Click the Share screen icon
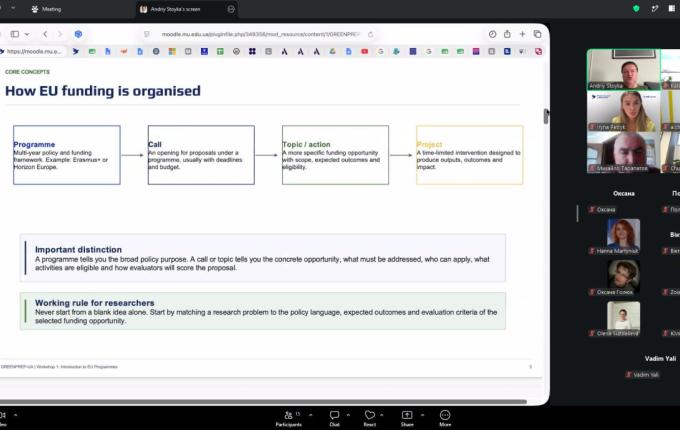This screenshot has height=430, width=680. [x=407, y=415]
